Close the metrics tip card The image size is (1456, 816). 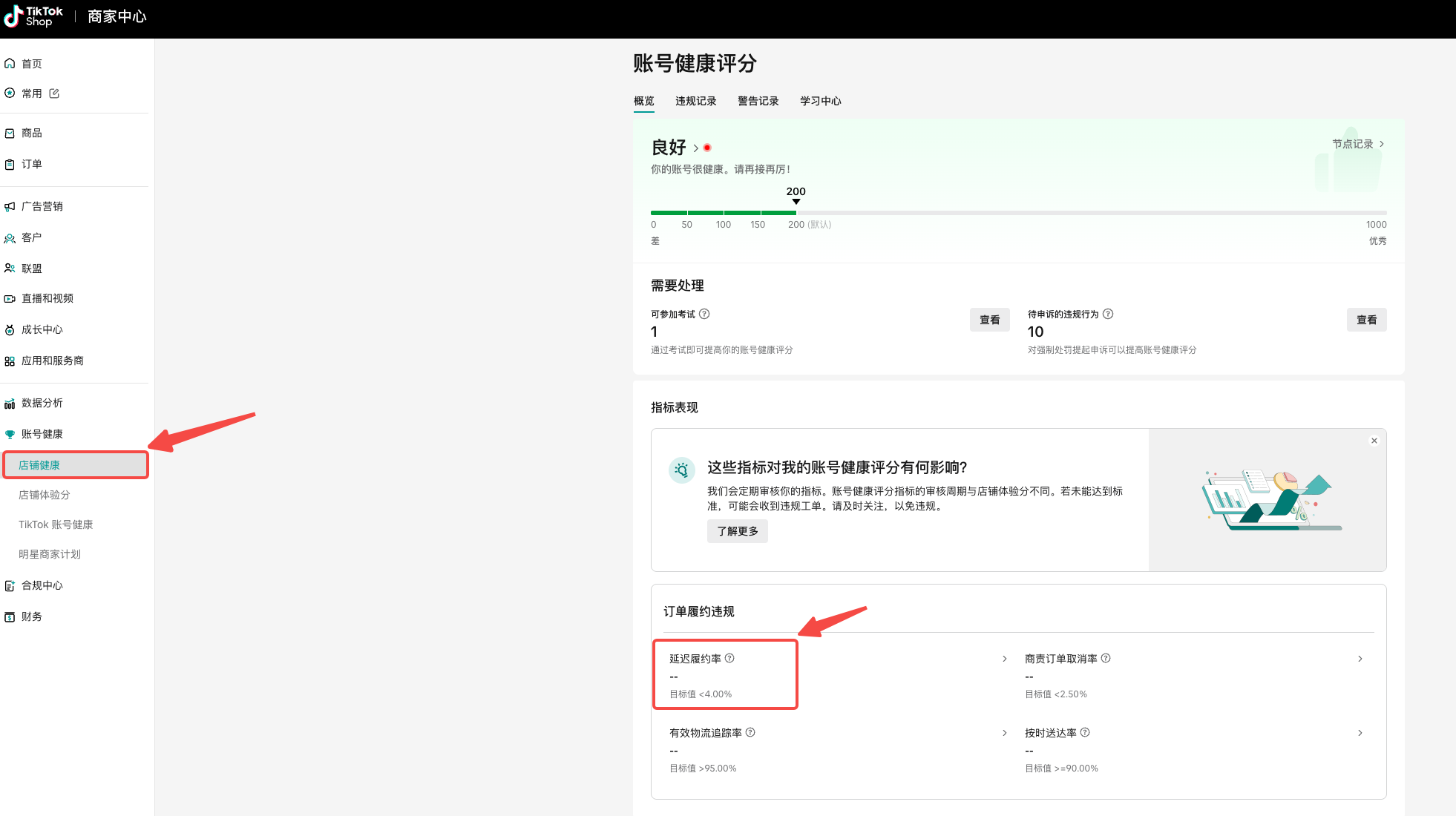1374,440
